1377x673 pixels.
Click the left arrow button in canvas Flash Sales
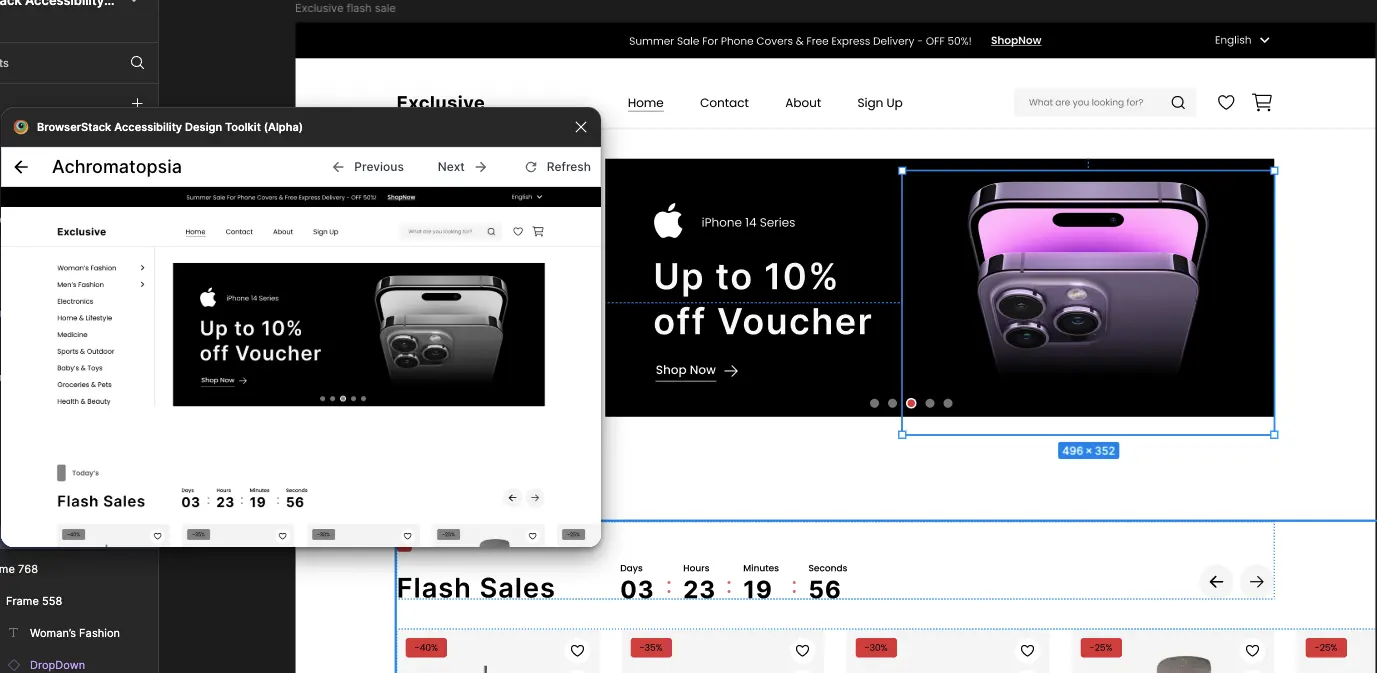1216,581
